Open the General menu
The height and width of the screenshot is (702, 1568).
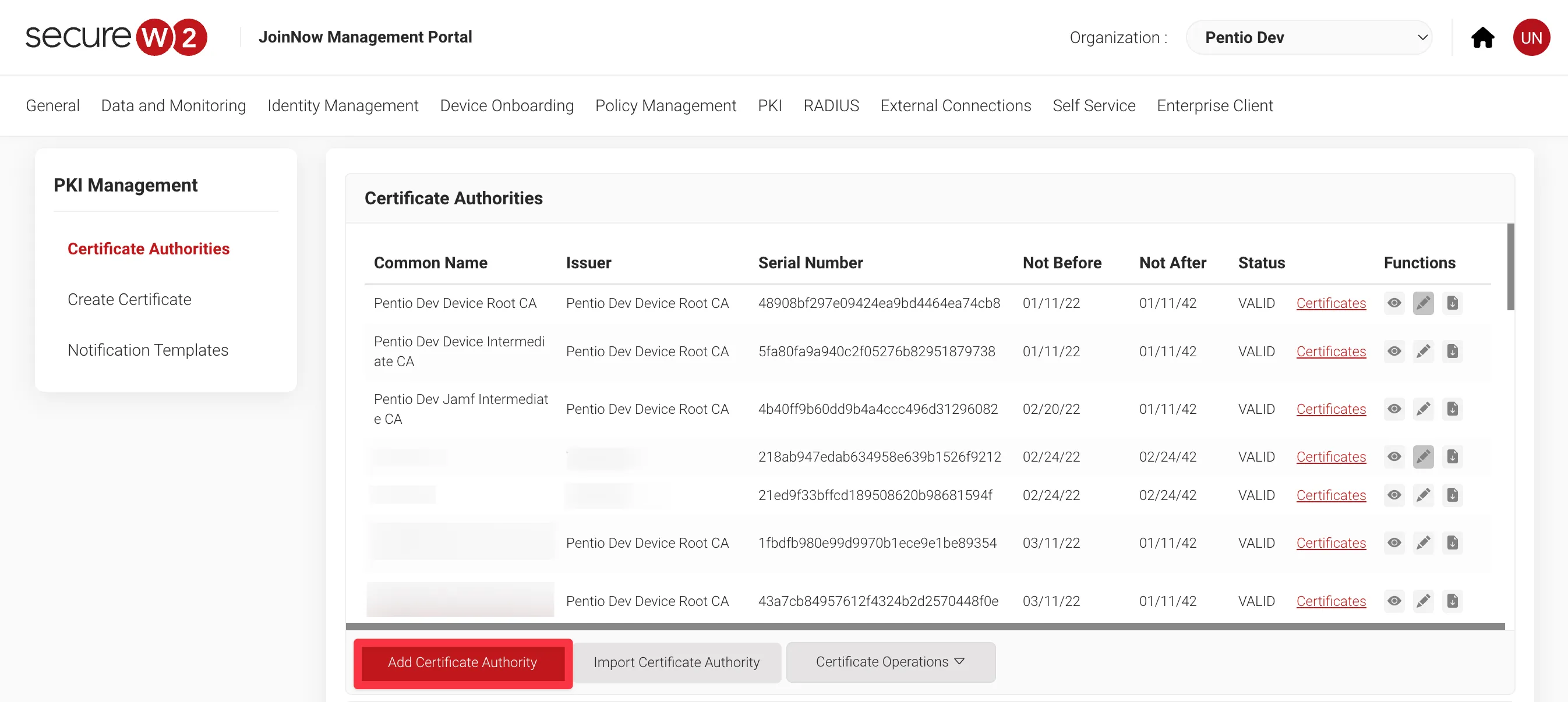(52, 106)
